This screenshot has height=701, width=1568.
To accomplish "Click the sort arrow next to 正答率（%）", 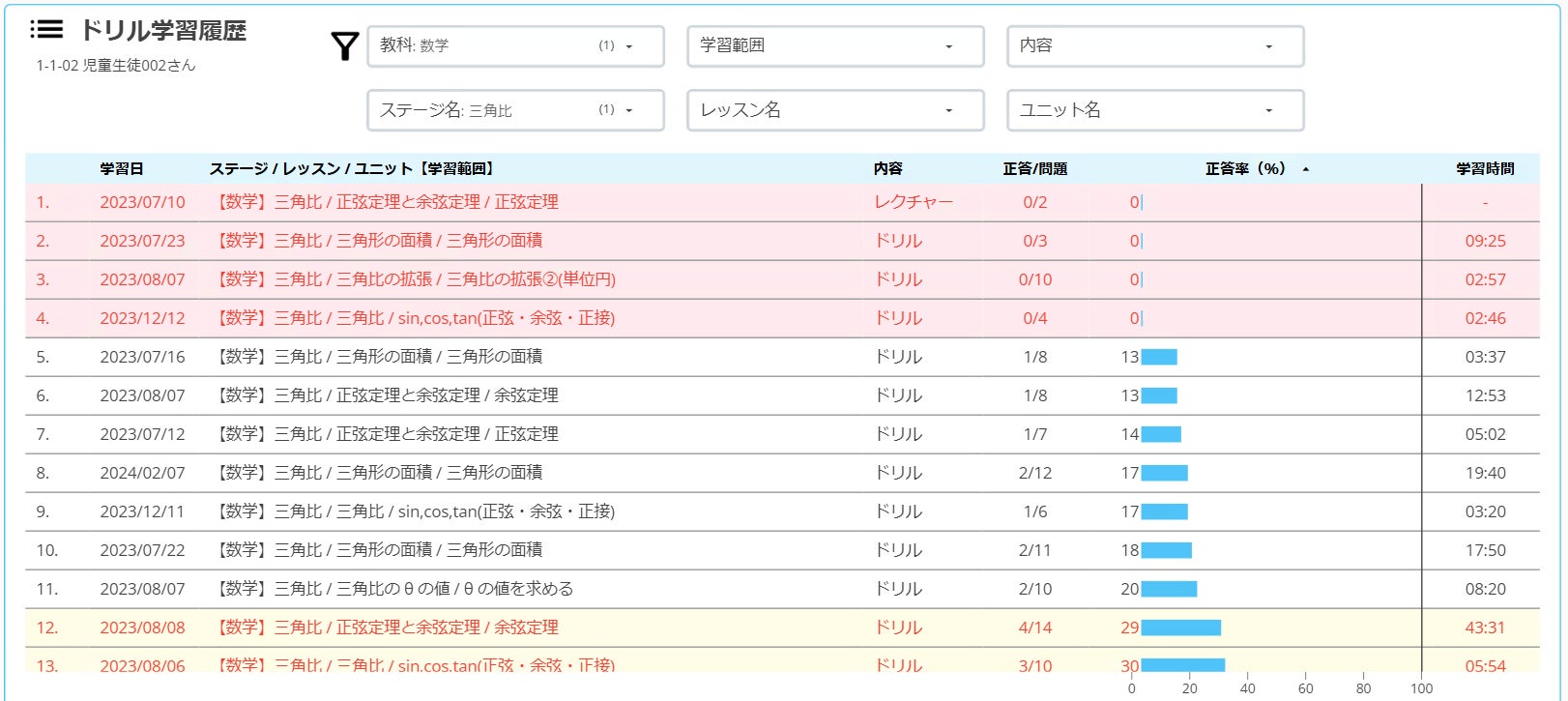I will 1305,169.
